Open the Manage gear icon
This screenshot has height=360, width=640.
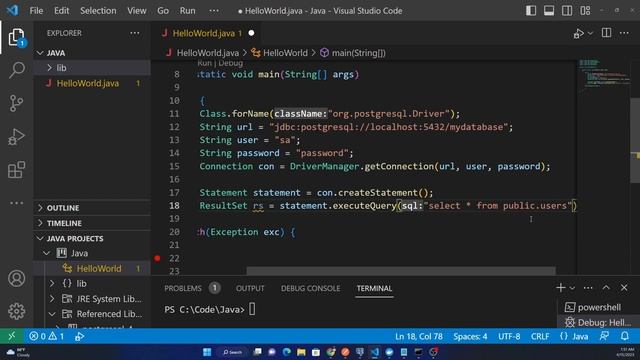(x=16, y=311)
